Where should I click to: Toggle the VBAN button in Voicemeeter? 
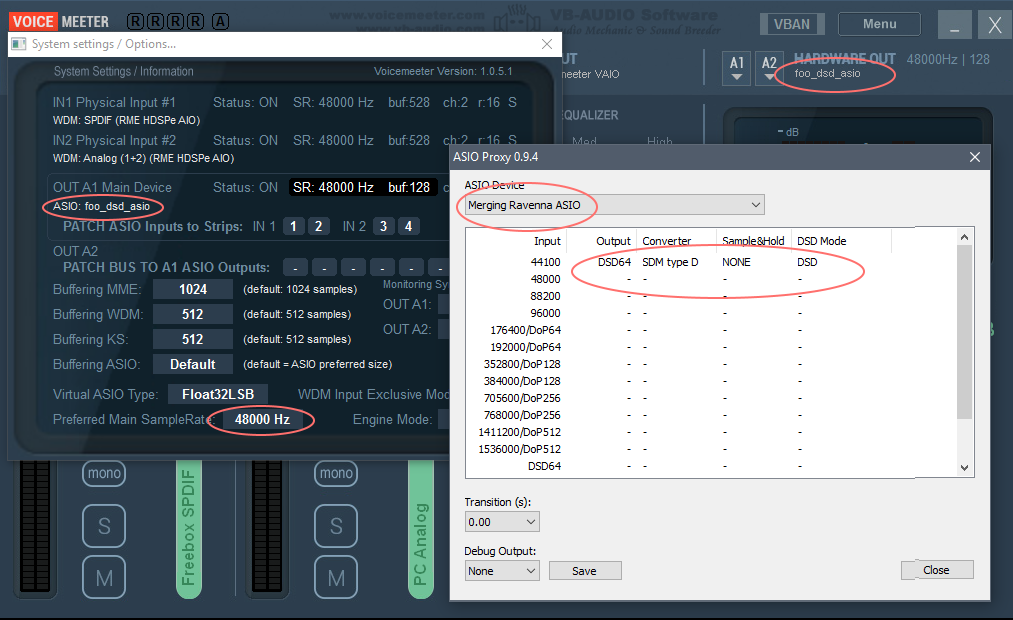[x=791, y=25]
